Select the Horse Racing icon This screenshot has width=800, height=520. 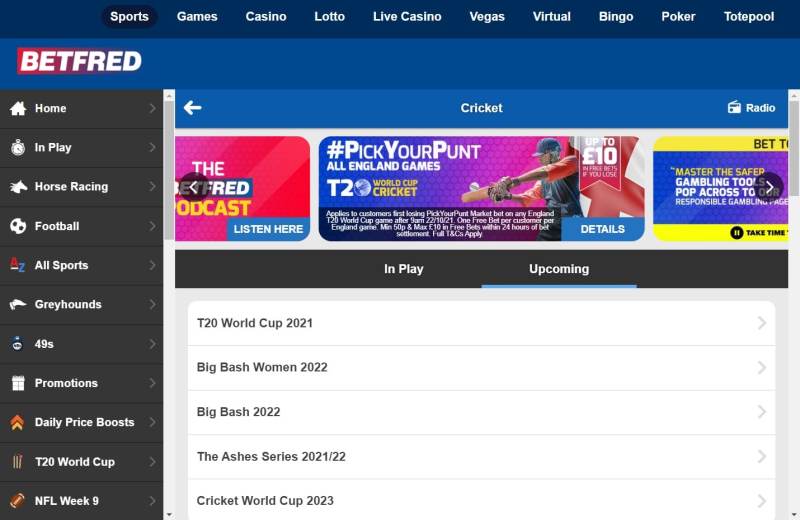point(18,187)
